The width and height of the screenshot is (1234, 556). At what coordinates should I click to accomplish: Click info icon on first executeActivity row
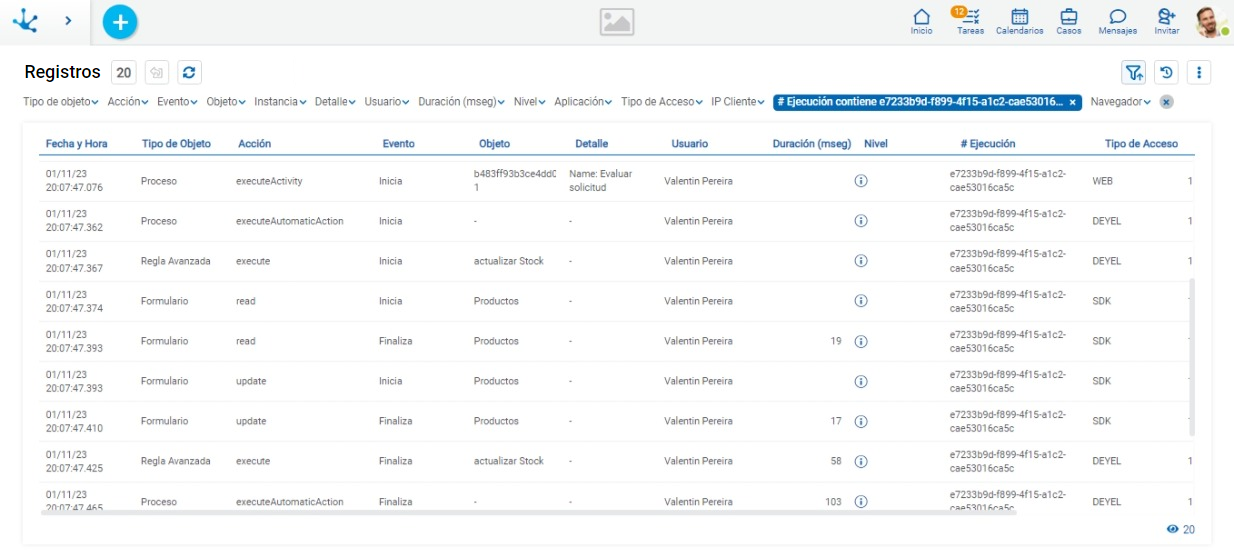(860, 181)
